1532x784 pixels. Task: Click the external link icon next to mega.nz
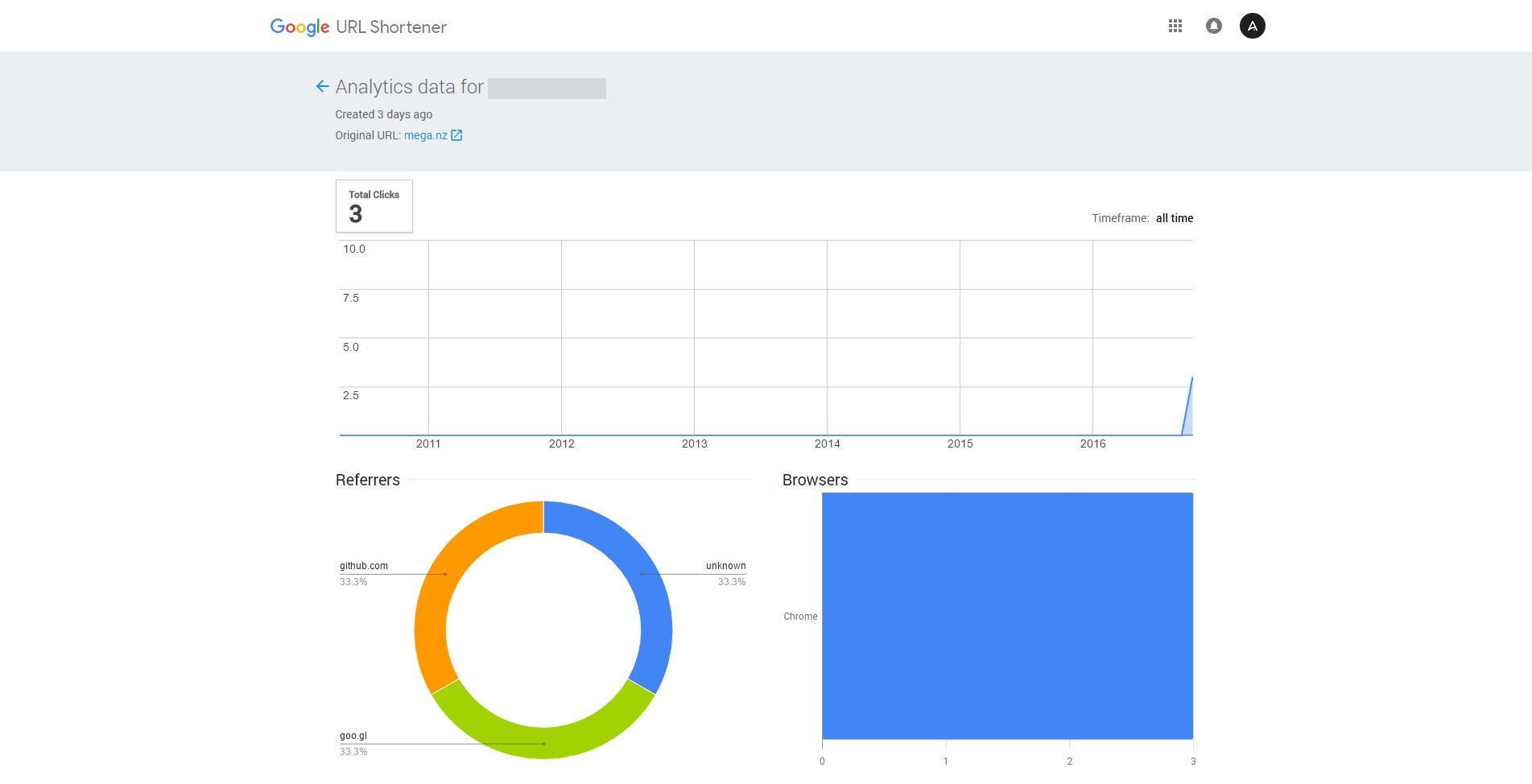coord(456,135)
